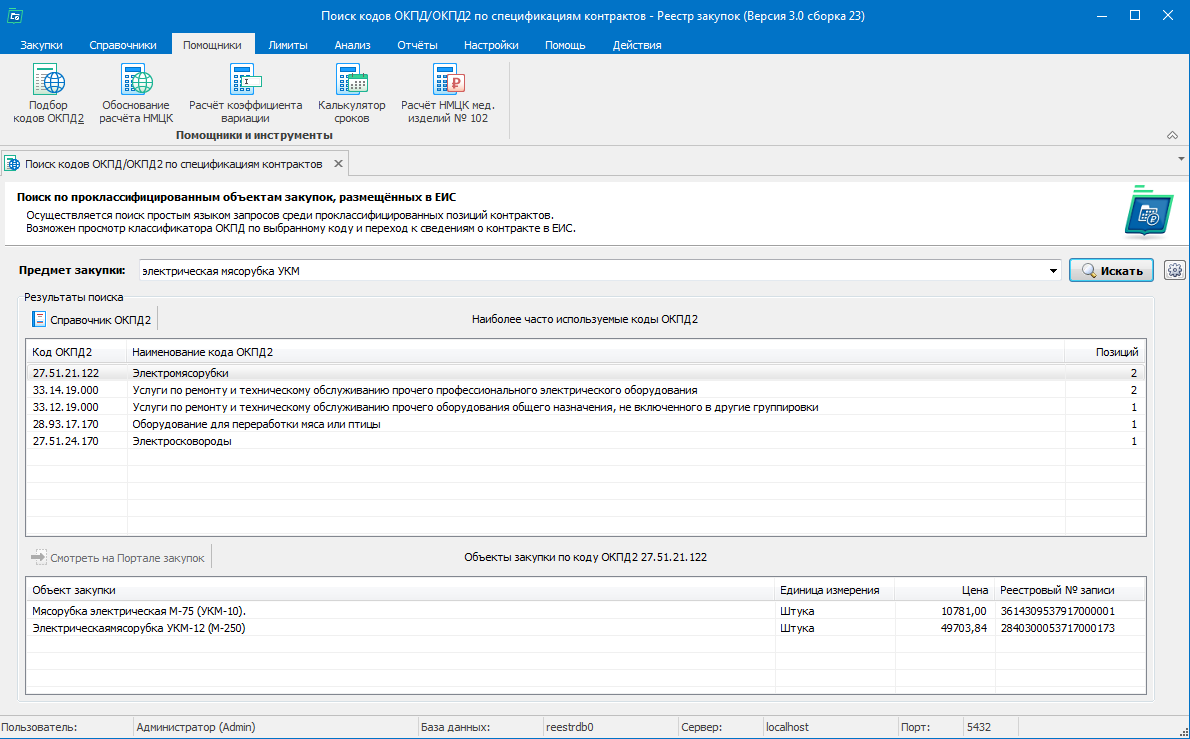Click the localhost server status entry
This screenshot has height=739, width=1190.
[787, 727]
